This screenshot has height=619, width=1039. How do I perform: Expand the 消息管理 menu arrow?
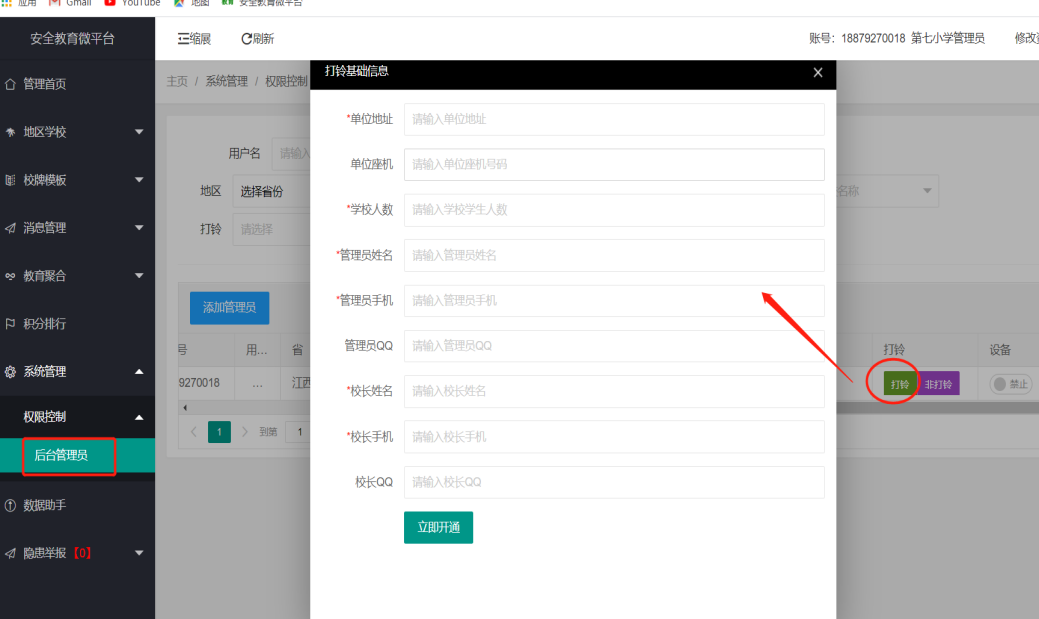pyautogui.click(x=139, y=228)
